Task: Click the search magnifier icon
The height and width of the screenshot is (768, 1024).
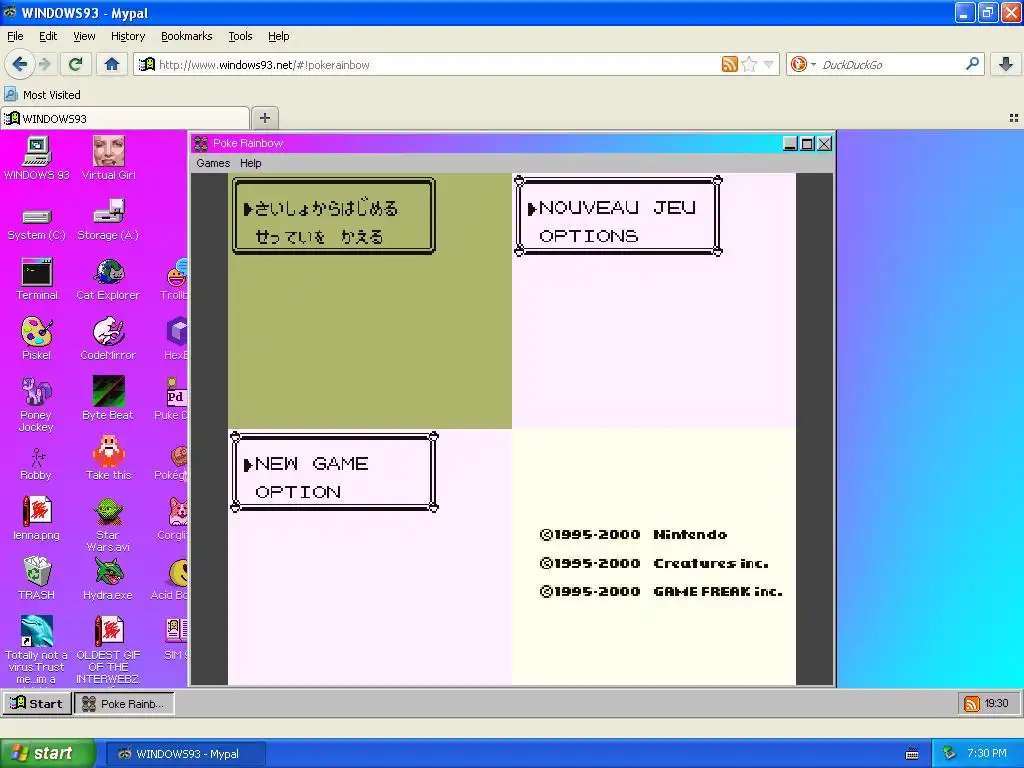Action: pyautogui.click(x=972, y=64)
